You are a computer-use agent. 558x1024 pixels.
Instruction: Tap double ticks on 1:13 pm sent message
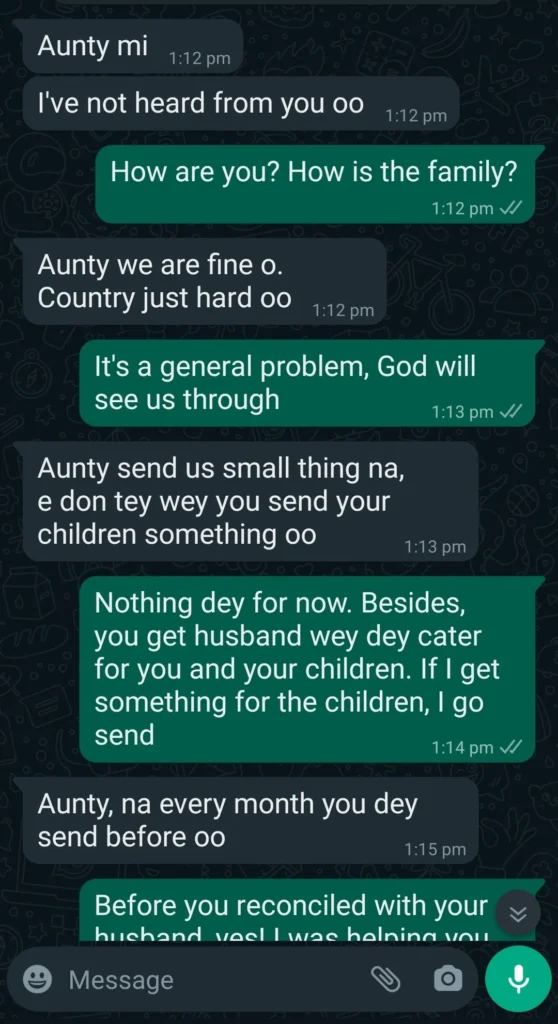click(510, 411)
